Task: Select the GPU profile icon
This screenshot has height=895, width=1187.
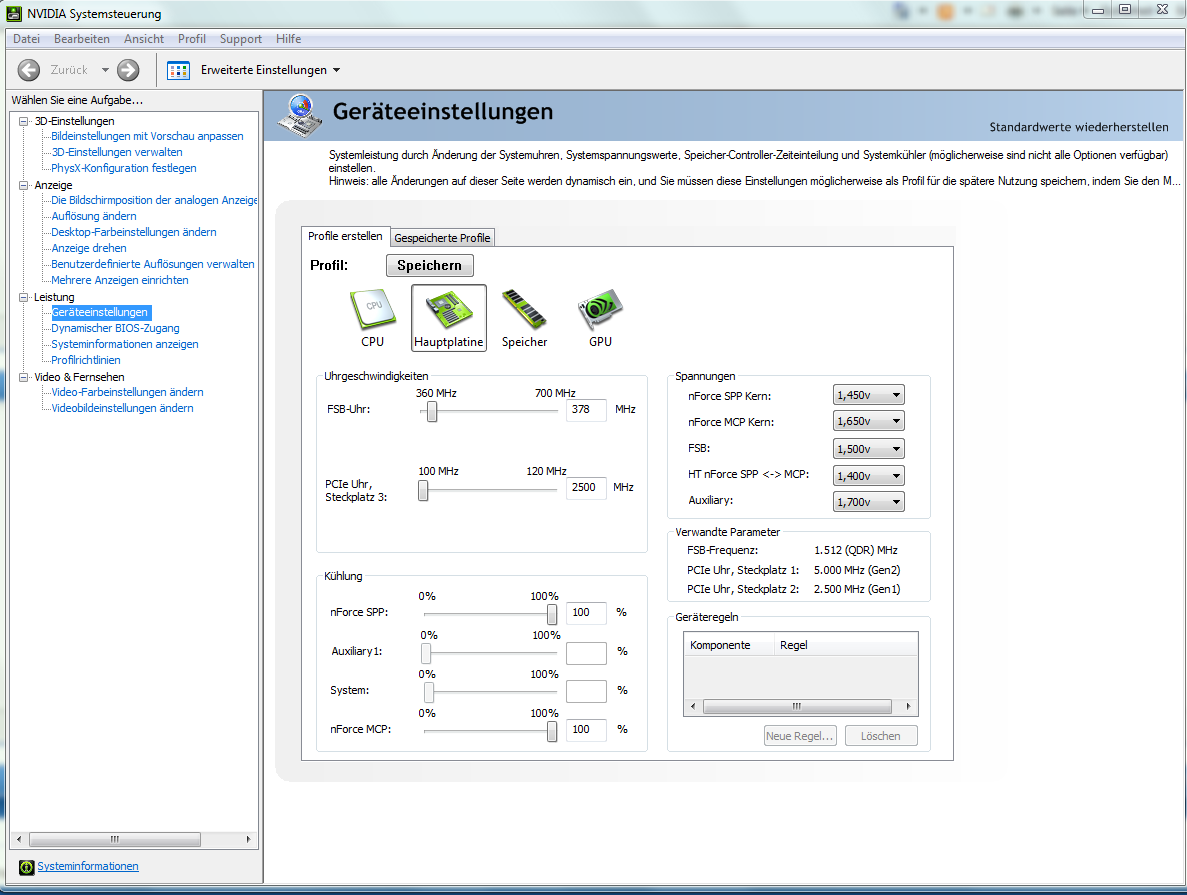Action: coord(600,318)
